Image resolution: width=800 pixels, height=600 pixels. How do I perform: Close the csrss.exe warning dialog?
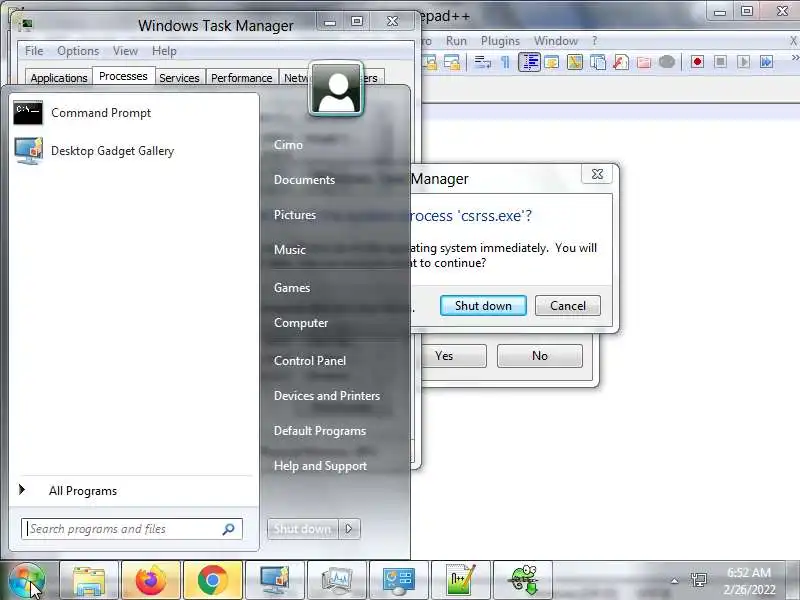[x=597, y=174]
